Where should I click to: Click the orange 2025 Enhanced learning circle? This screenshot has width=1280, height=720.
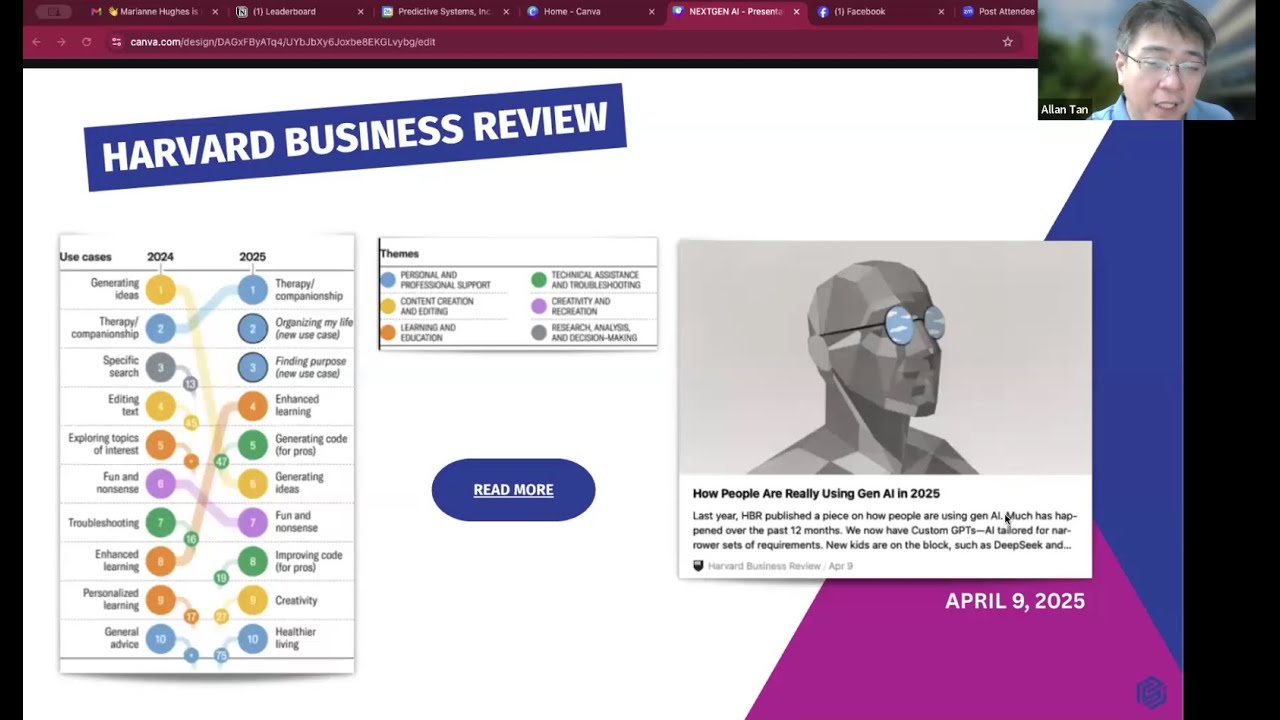click(253, 406)
